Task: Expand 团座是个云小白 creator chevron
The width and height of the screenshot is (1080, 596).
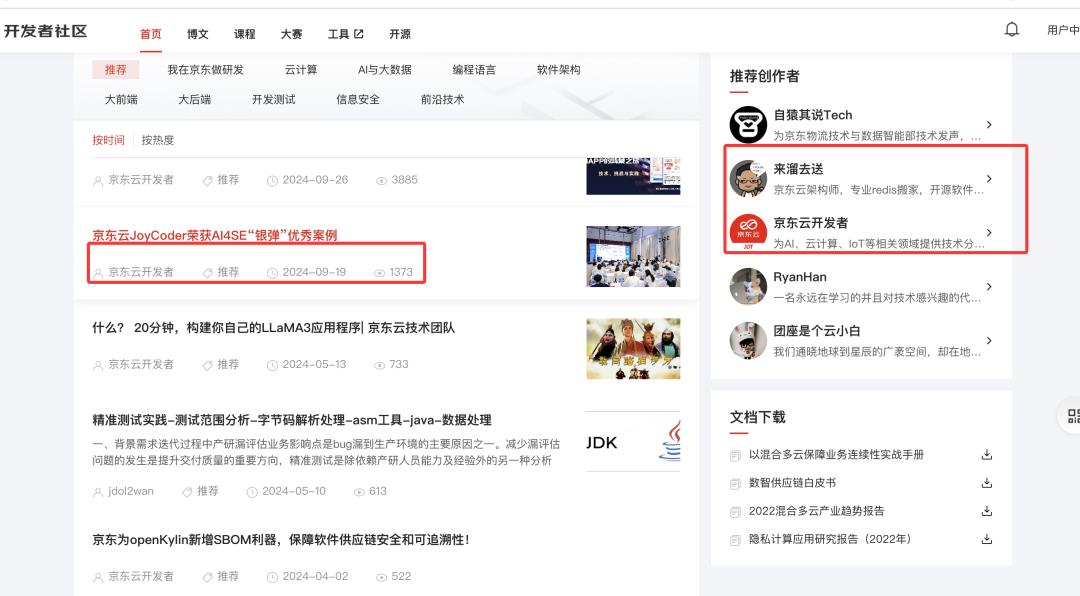Action: [989, 340]
